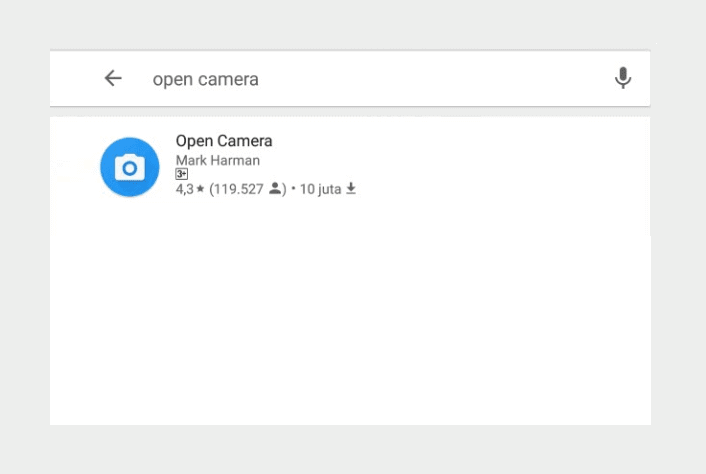This screenshot has height=474, width=706.
Task: Go back using the arrow icon
Action: pos(113,78)
